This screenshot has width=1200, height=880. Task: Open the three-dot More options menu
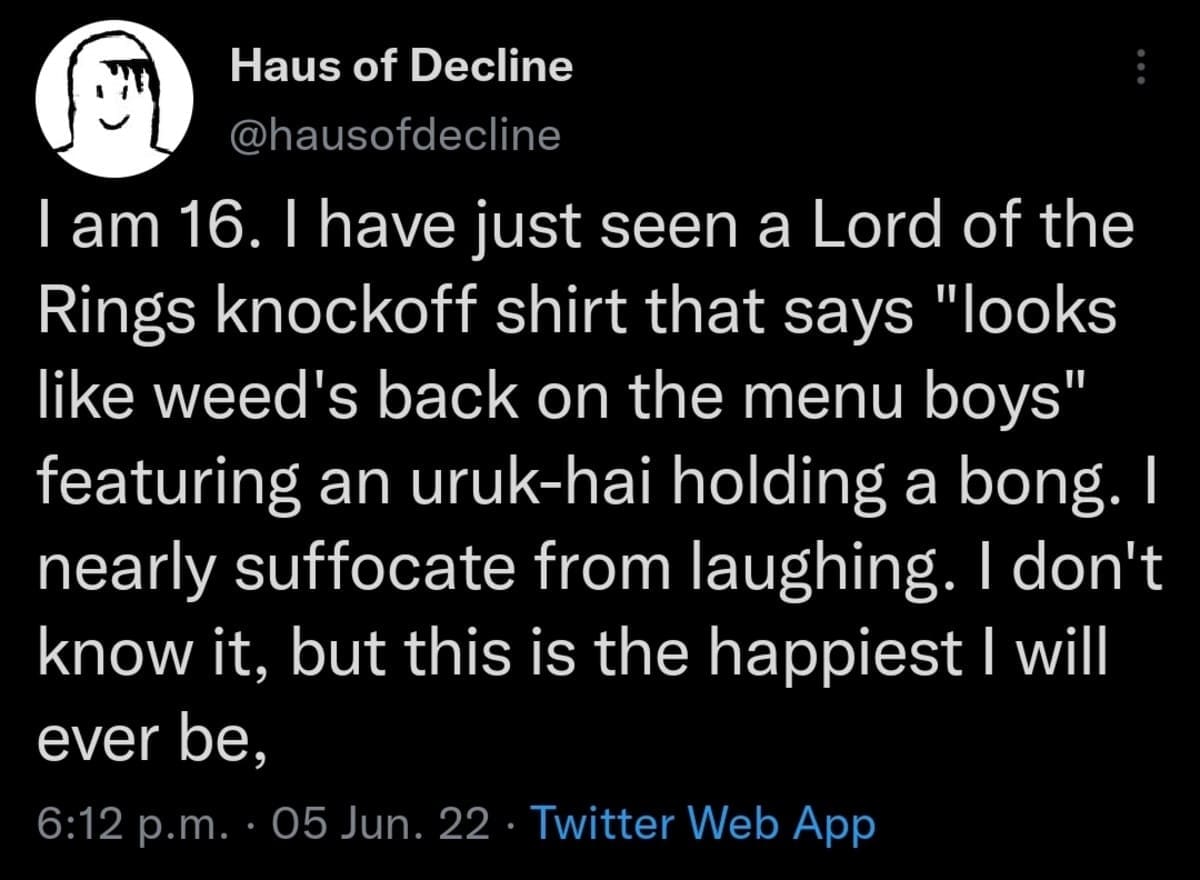click(1137, 68)
